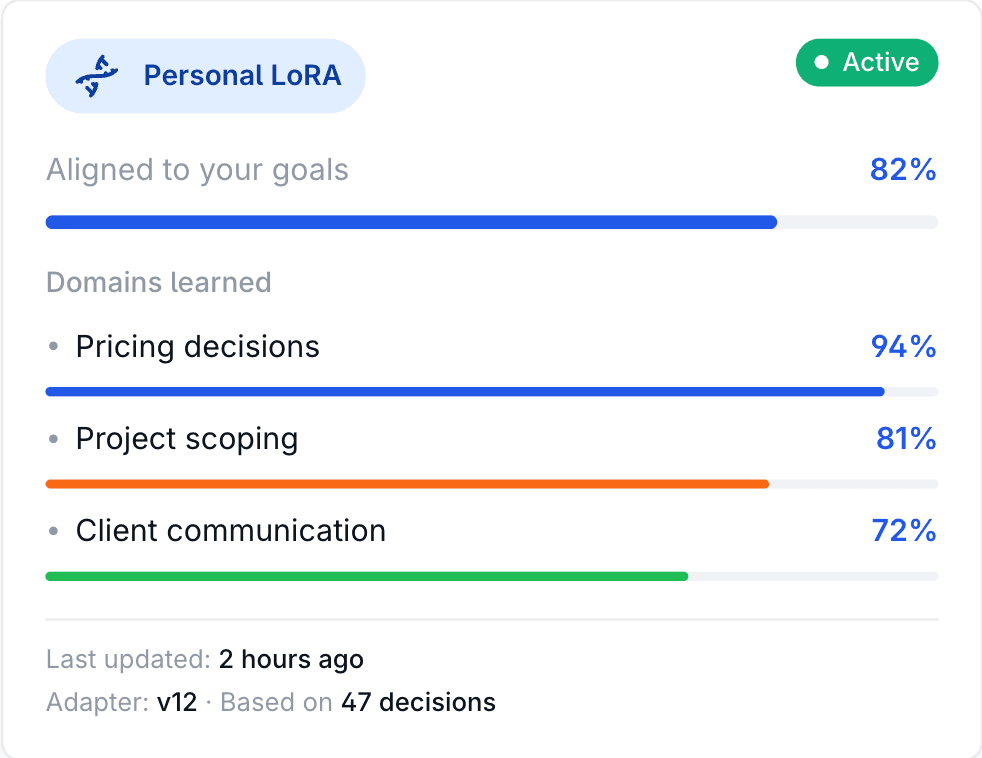Select the Pricing decisions domain label
Viewport: 982px width, 758px height.
(x=198, y=347)
